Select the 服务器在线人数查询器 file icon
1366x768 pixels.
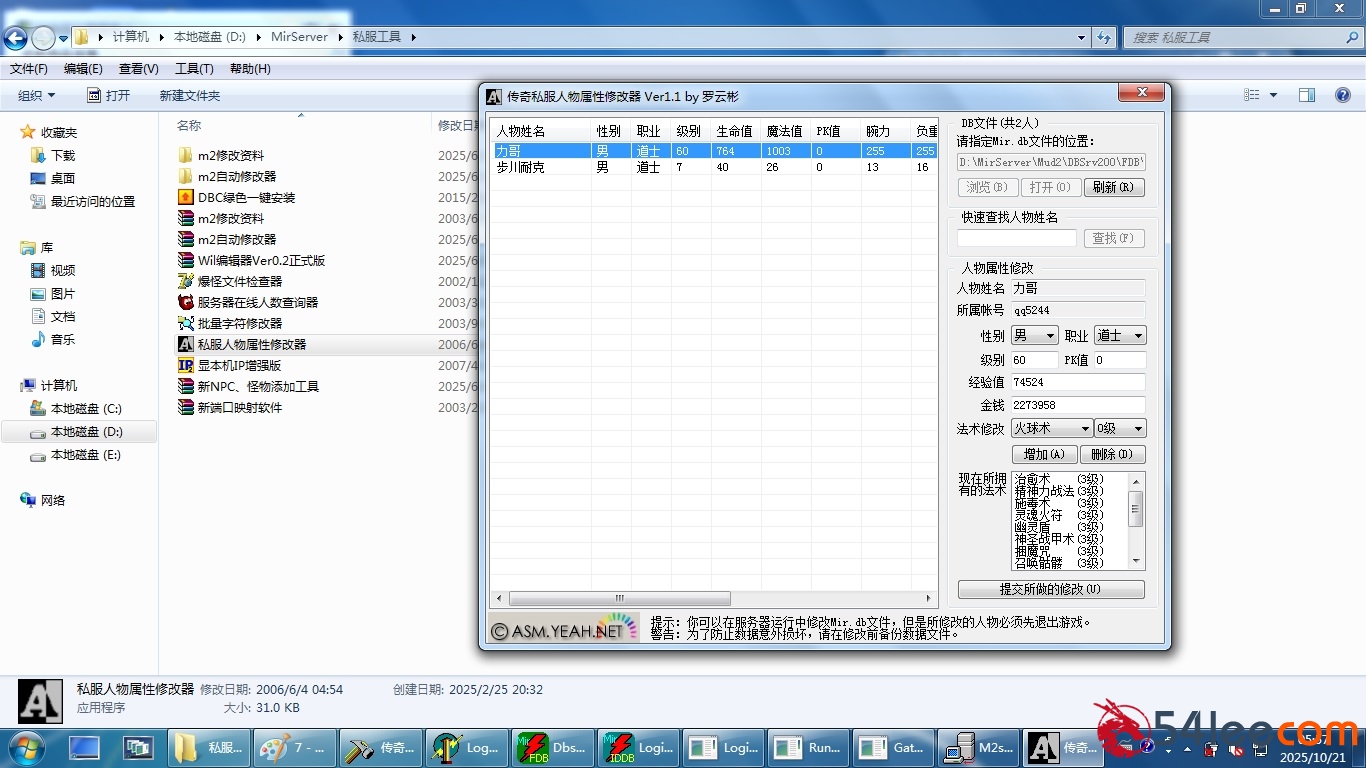pyautogui.click(x=185, y=302)
